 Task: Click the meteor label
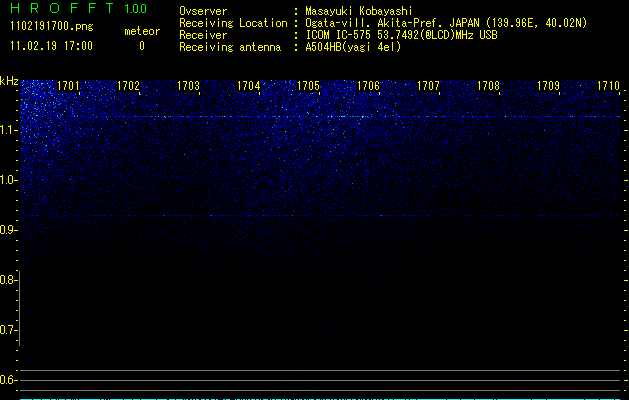[x=142, y=31]
